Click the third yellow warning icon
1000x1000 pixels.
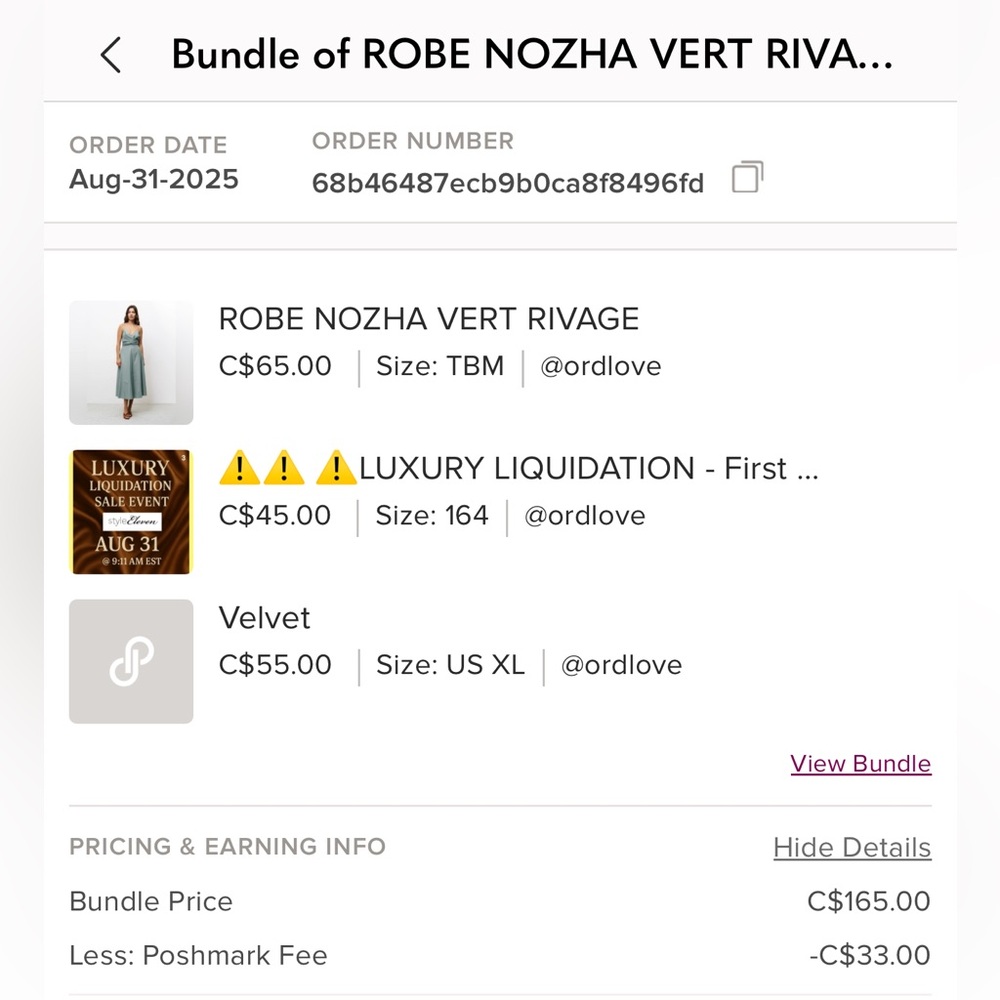336,468
